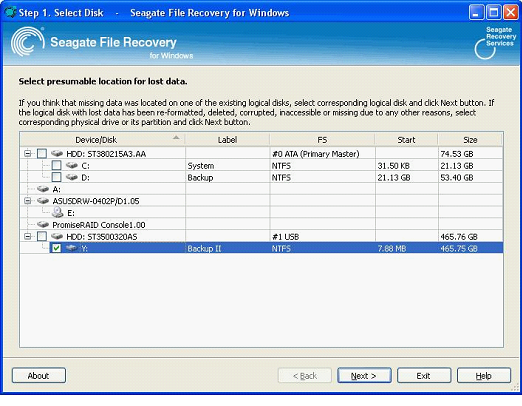The height and width of the screenshot is (406, 522).
Task: Check the box for HDD: ST380215A3.AA
Action: pyautogui.click(x=42, y=153)
